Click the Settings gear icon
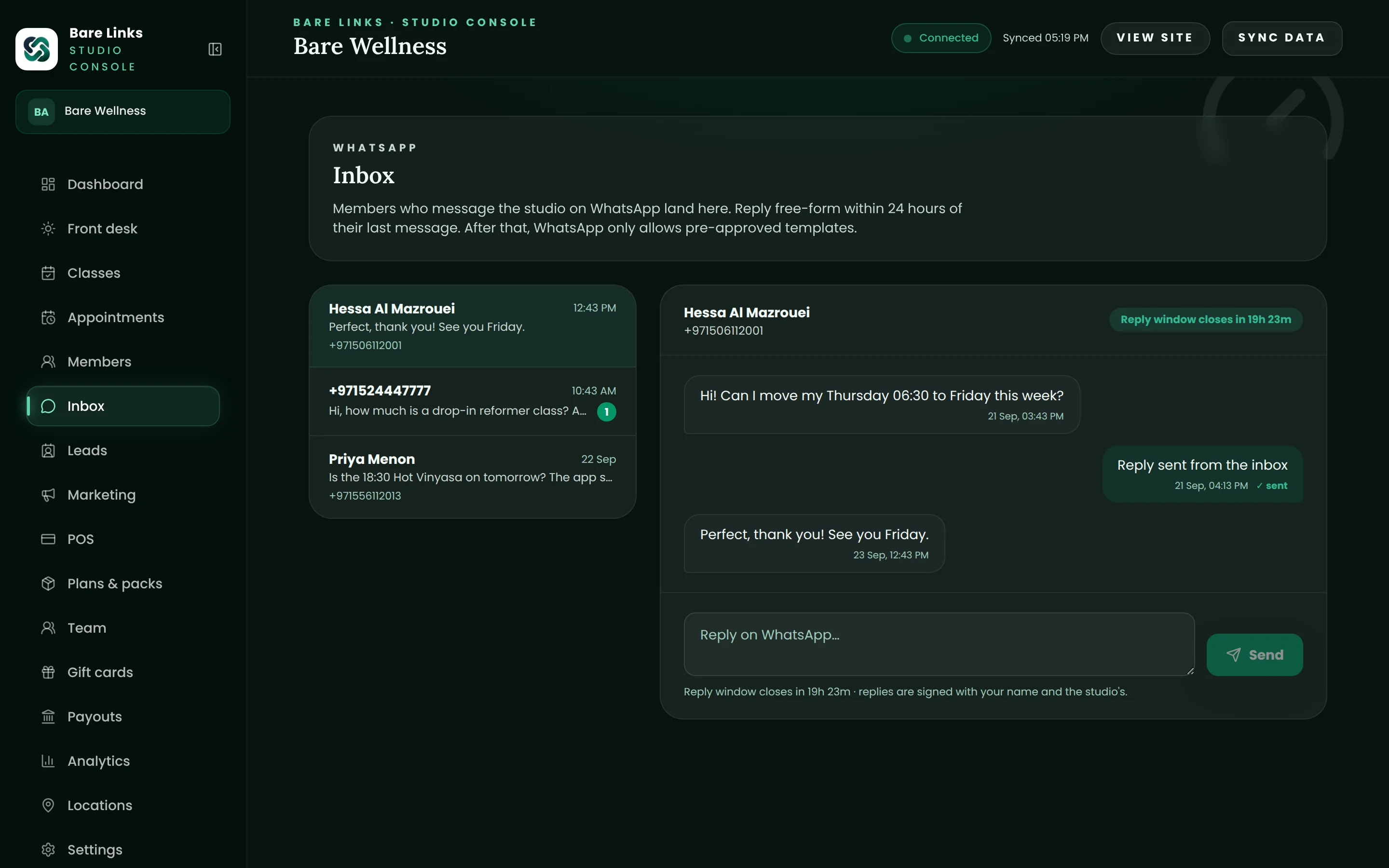The height and width of the screenshot is (868, 1389). pyautogui.click(x=48, y=850)
